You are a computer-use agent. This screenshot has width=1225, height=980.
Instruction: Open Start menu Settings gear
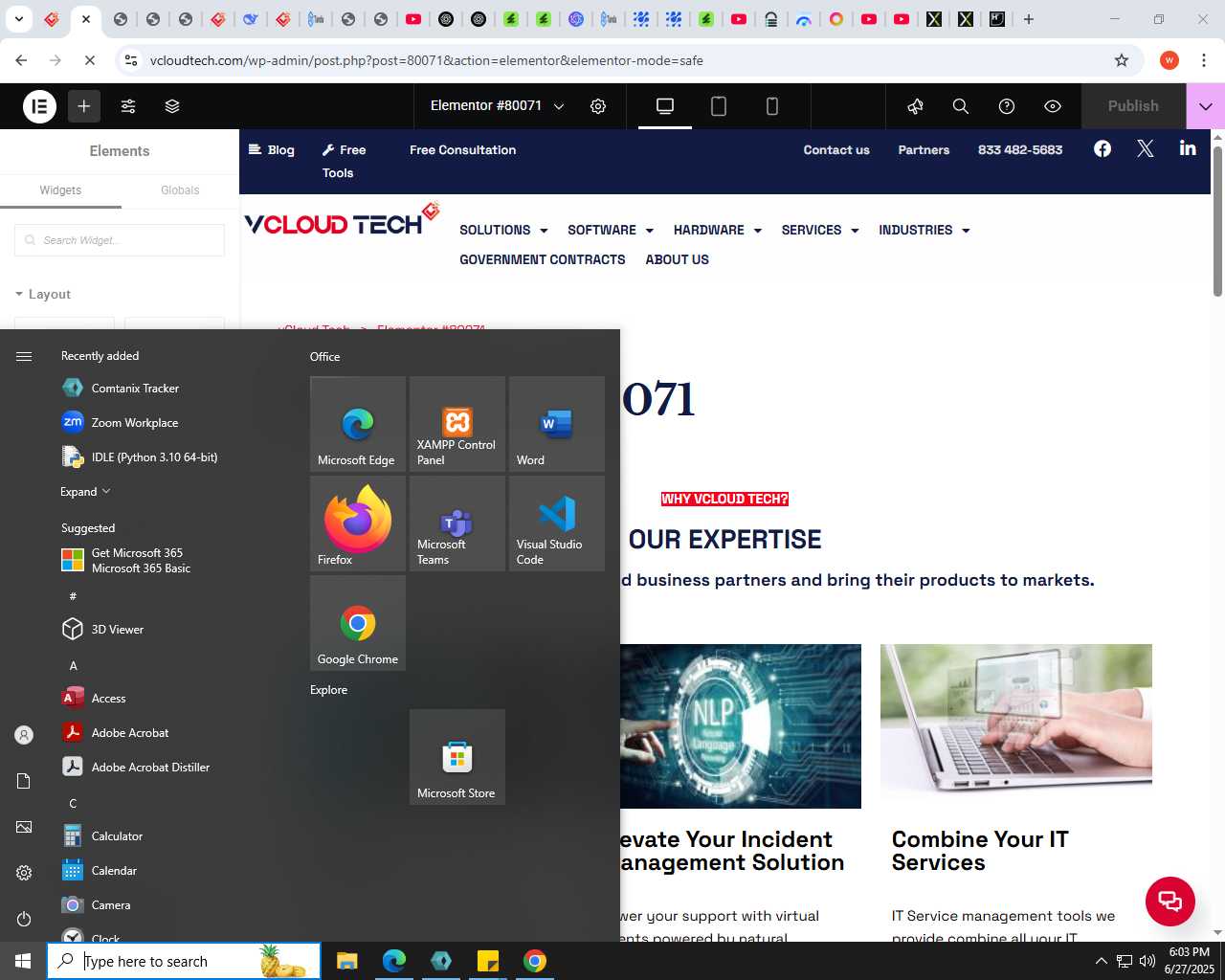24,873
